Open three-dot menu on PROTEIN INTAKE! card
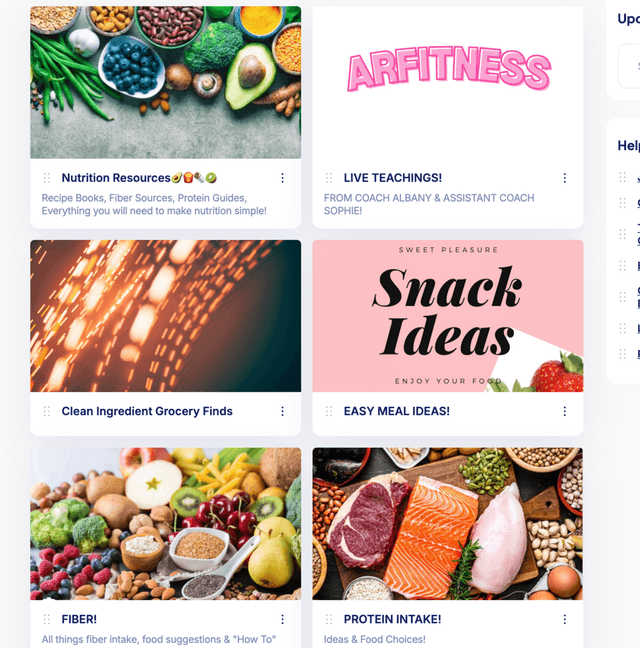Screen dimensions: 640x648 pos(564,619)
